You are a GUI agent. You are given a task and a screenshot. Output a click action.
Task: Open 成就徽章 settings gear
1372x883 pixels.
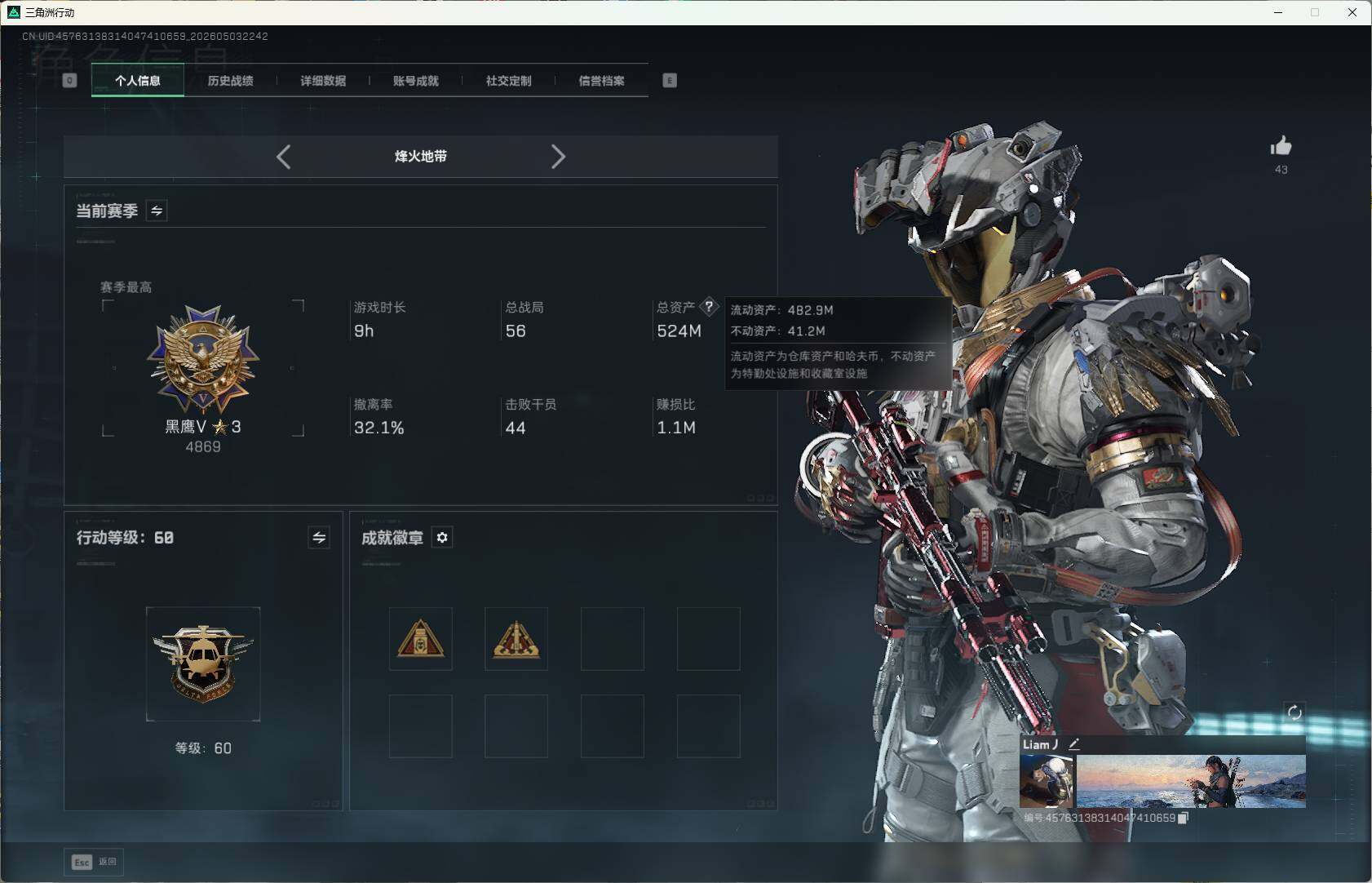[442, 537]
